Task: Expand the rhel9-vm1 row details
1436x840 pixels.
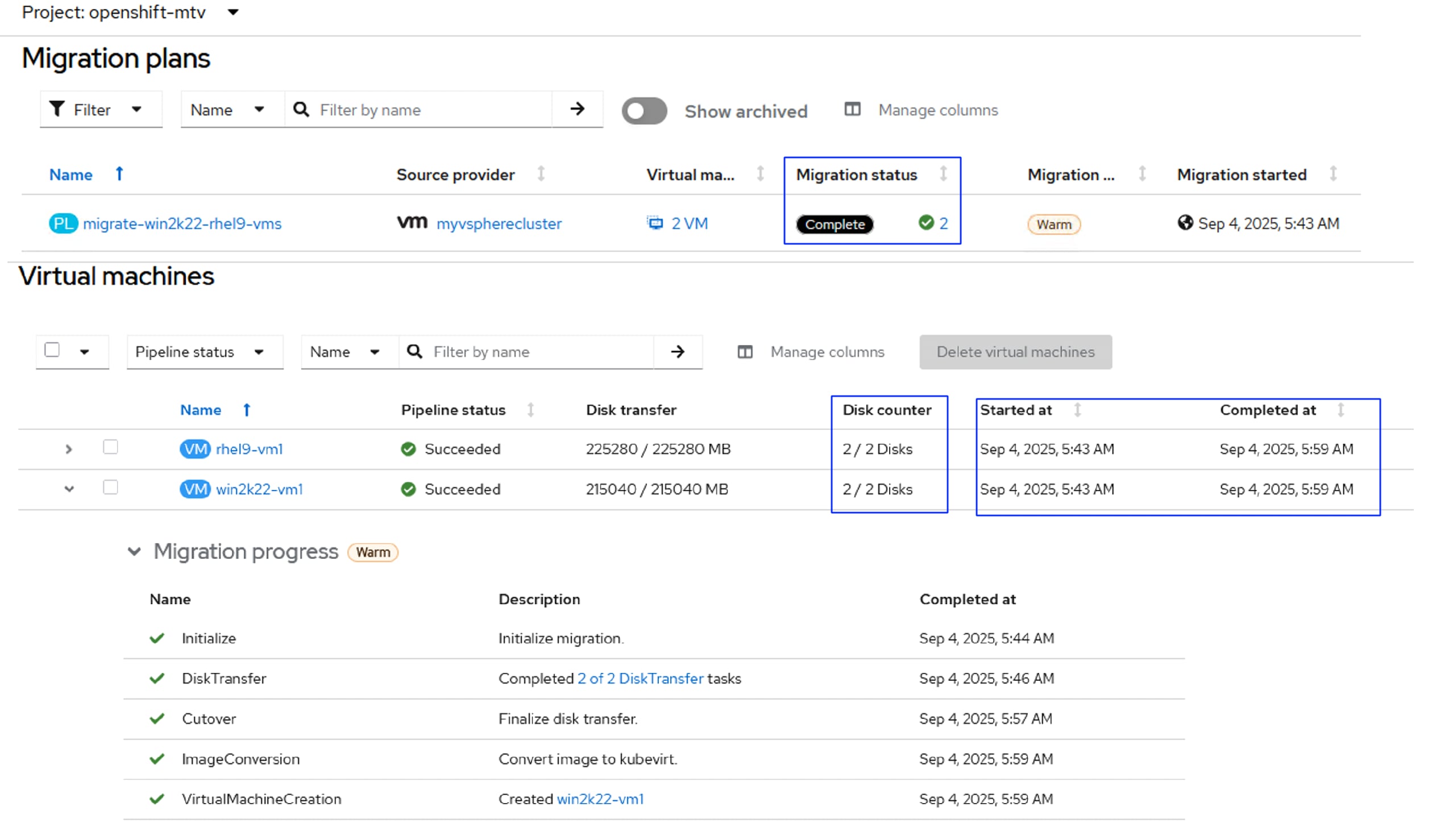Action: [69, 449]
